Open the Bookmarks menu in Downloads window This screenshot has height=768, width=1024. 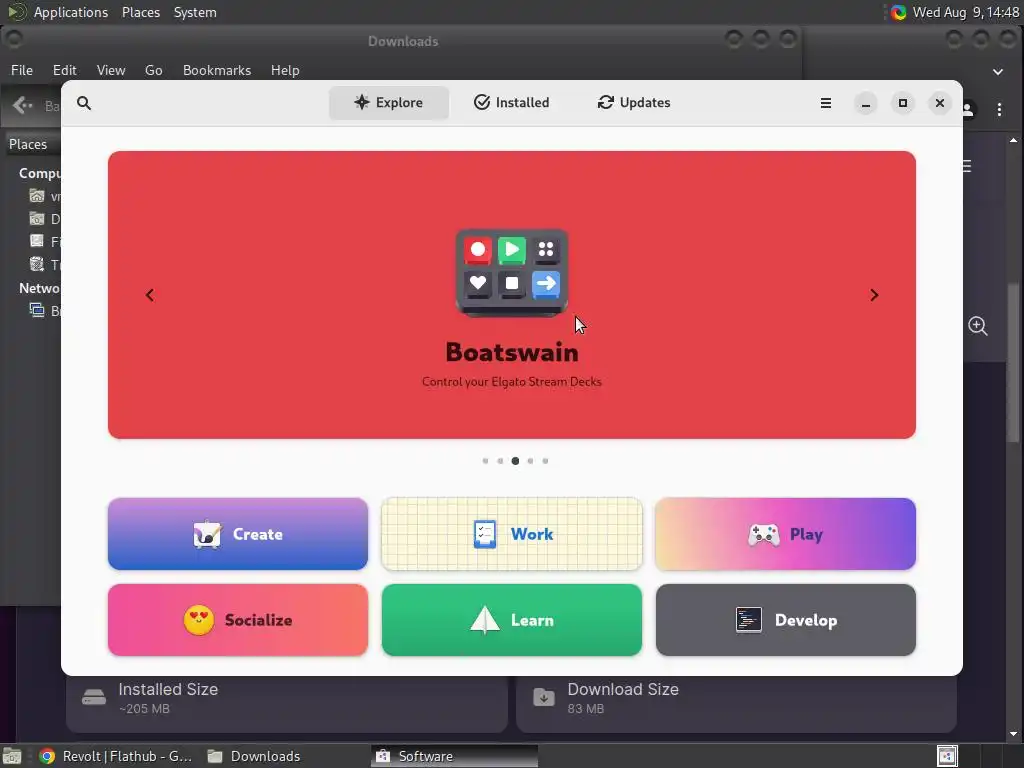[x=217, y=70]
